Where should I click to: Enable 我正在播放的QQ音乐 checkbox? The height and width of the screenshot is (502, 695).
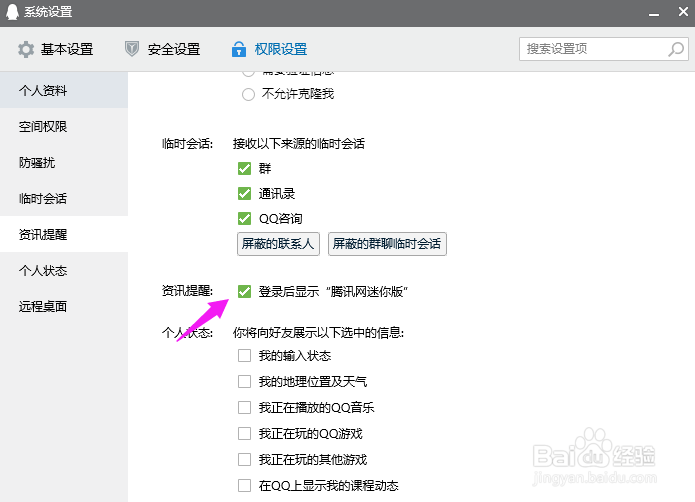tap(244, 407)
